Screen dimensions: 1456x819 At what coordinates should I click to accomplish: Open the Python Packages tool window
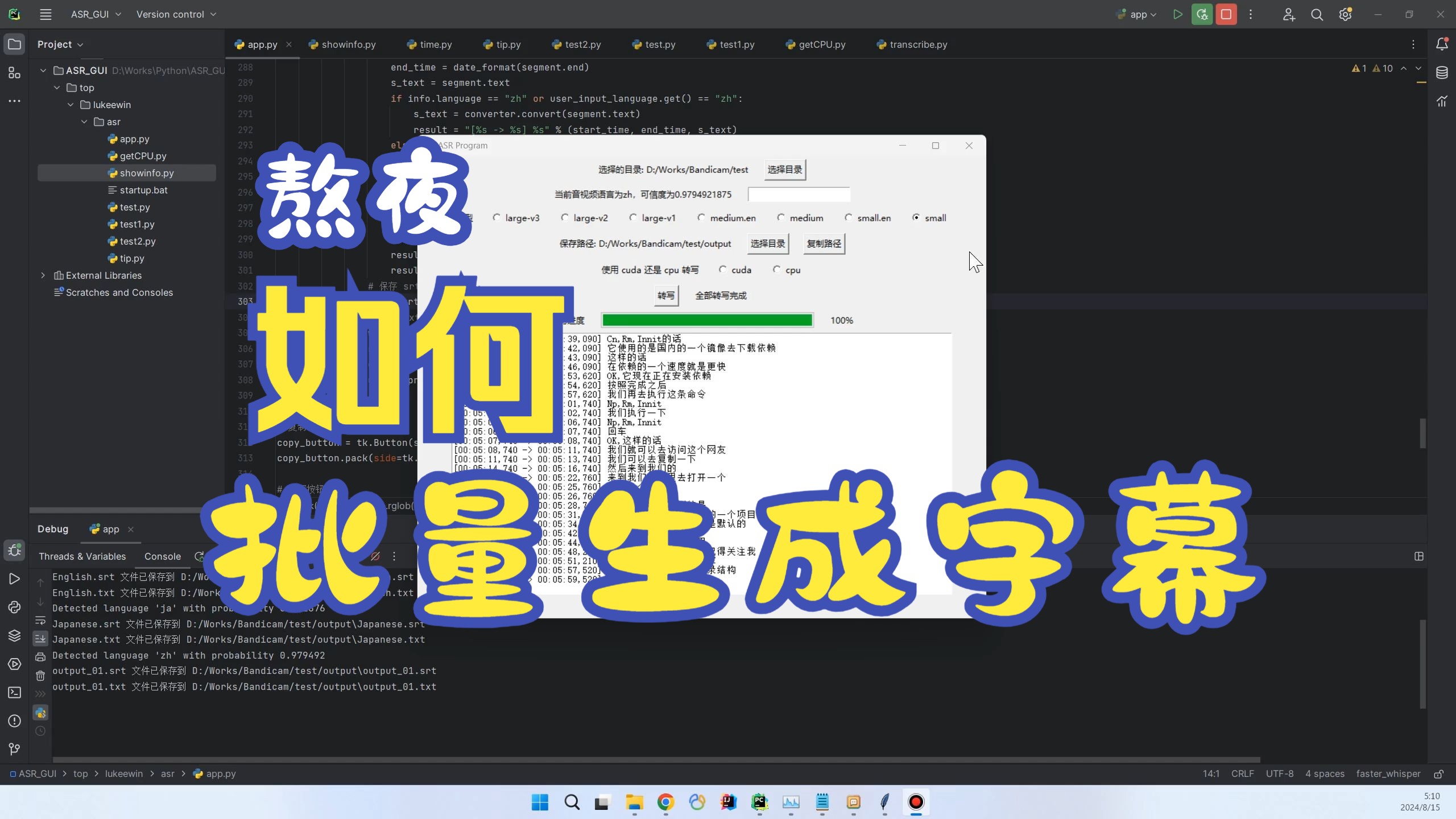pyautogui.click(x=14, y=635)
